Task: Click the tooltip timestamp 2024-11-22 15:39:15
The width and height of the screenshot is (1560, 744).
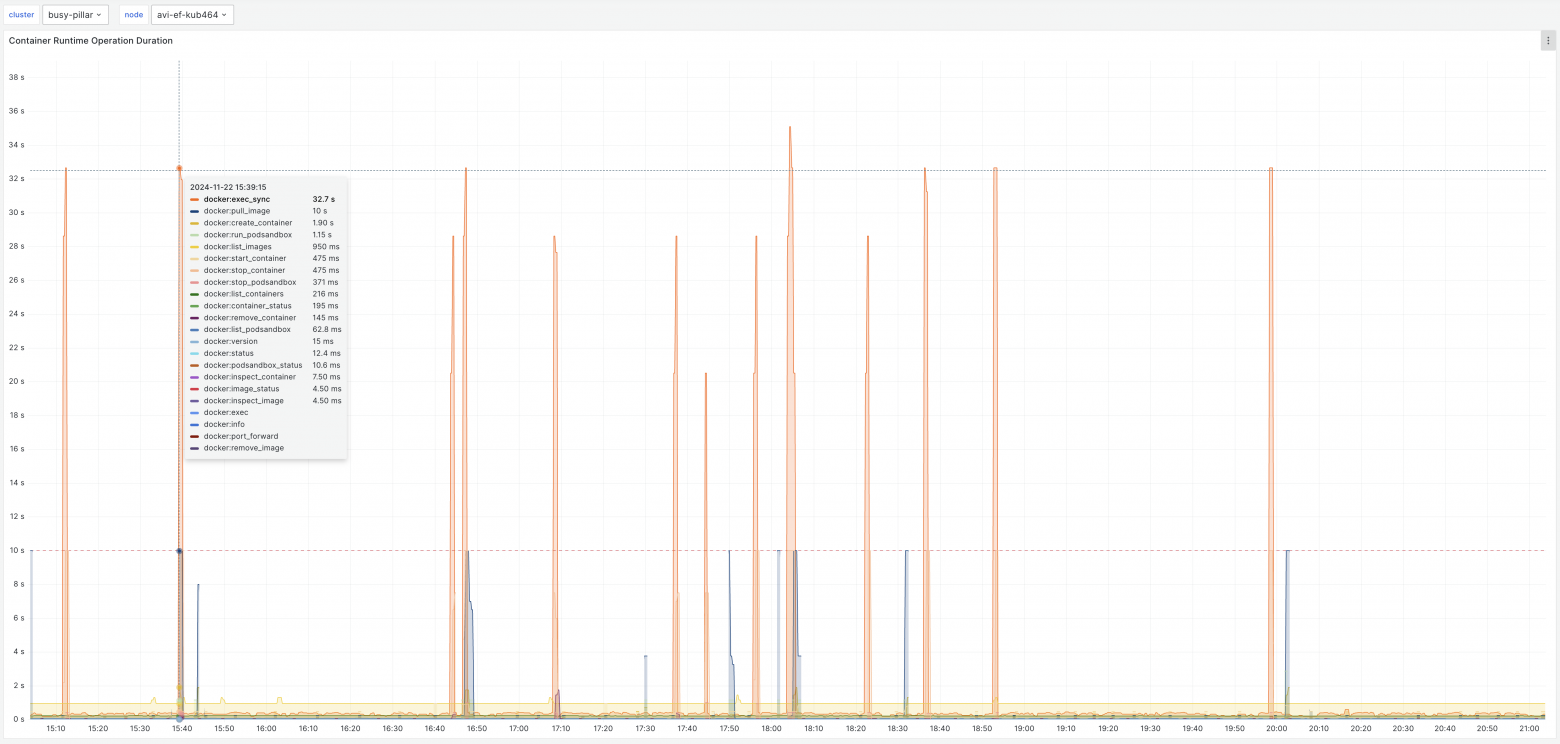Action: [x=228, y=187]
